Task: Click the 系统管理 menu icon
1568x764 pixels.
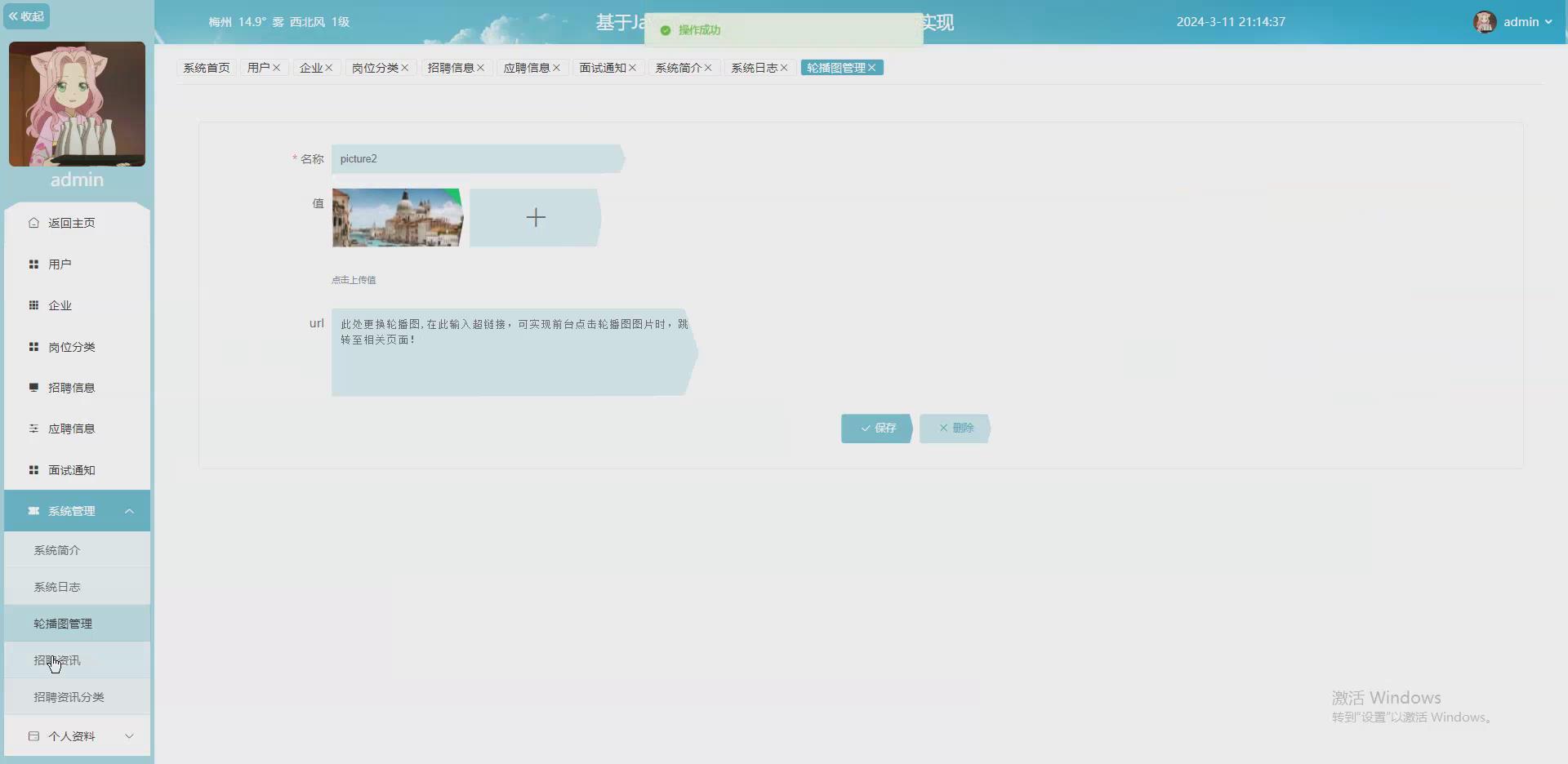Action: 33,511
